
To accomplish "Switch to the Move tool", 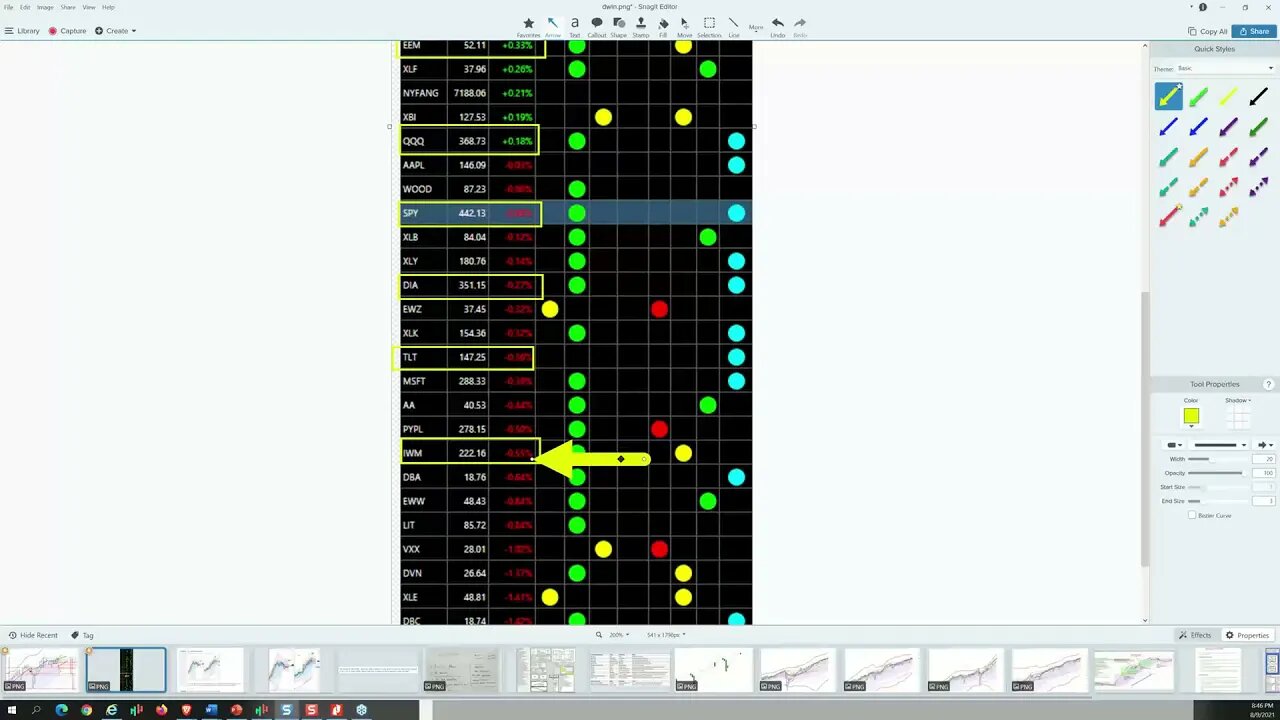I will point(685,26).
